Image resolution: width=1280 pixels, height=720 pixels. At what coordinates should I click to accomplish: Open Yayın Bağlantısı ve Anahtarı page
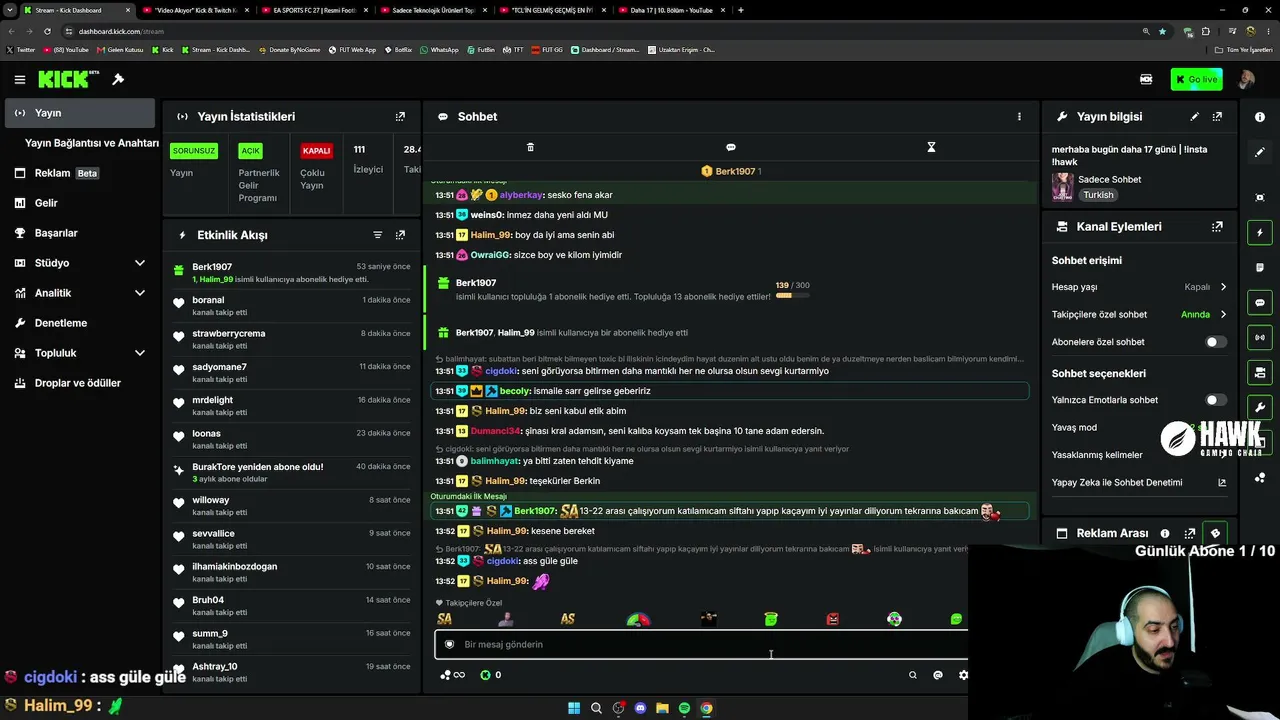click(91, 143)
